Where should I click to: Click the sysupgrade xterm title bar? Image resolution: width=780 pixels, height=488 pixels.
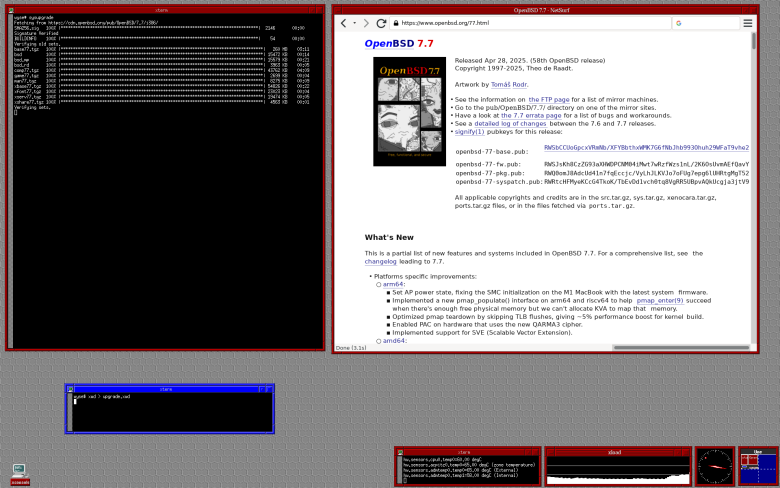pyautogui.click(x=161, y=10)
